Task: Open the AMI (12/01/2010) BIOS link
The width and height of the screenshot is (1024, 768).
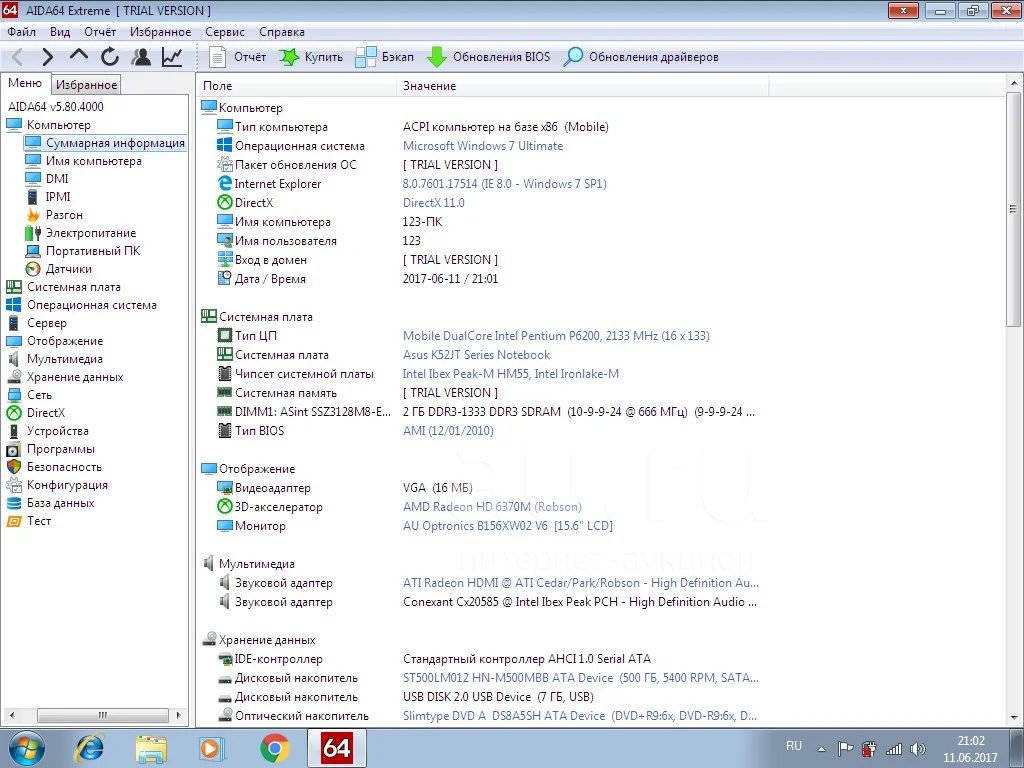Action: (x=448, y=431)
